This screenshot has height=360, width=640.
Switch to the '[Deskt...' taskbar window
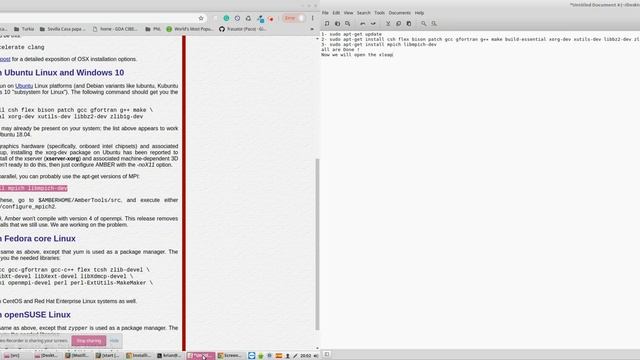point(46,356)
